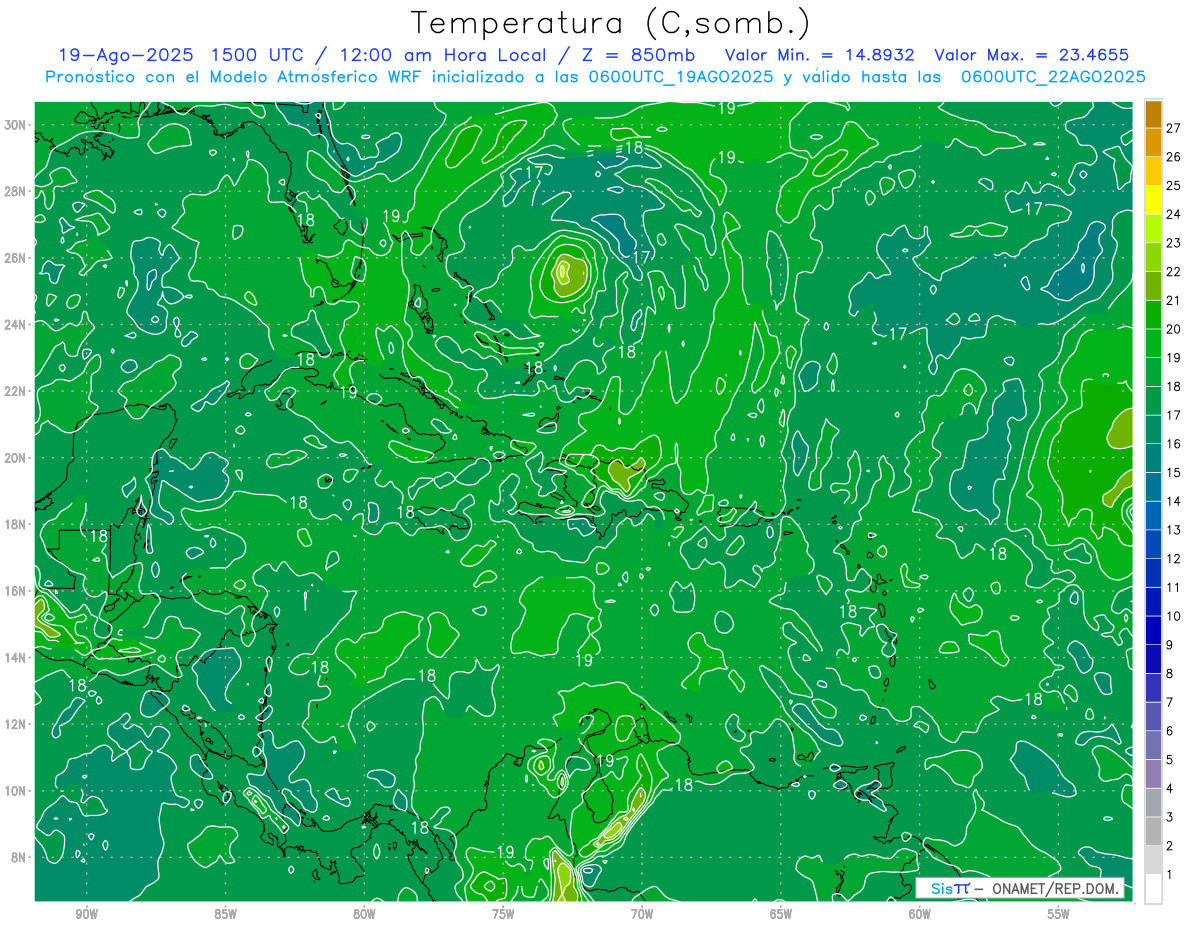Click legend scale value '26'
The height and width of the screenshot is (927, 1200).
[x=1173, y=157]
